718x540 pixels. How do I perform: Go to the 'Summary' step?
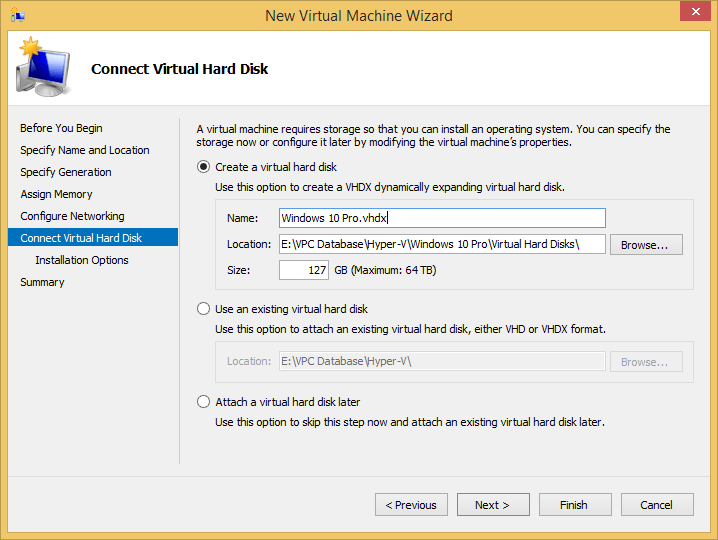tap(42, 282)
